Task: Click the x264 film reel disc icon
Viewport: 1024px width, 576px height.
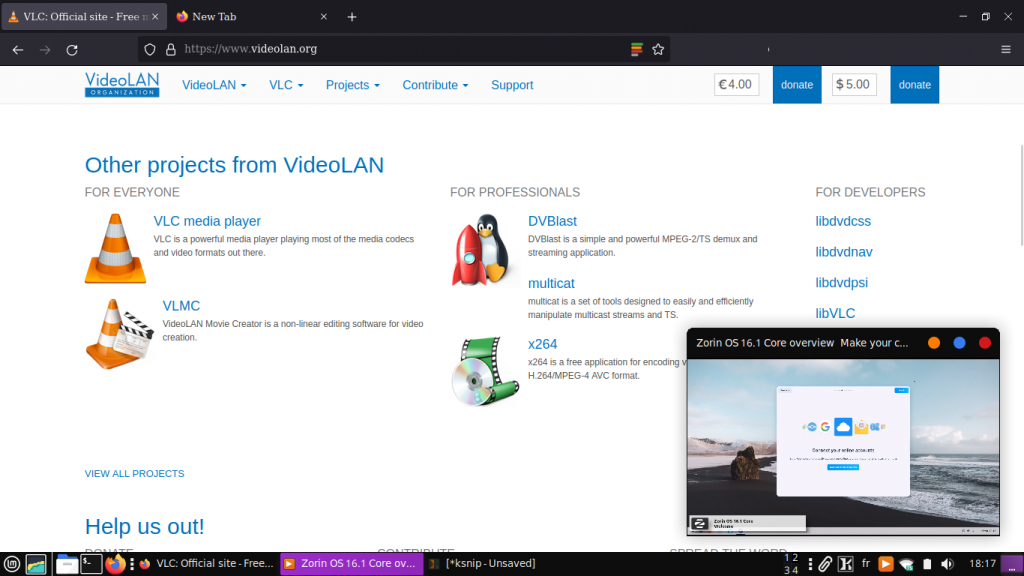Action: [x=485, y=371]
